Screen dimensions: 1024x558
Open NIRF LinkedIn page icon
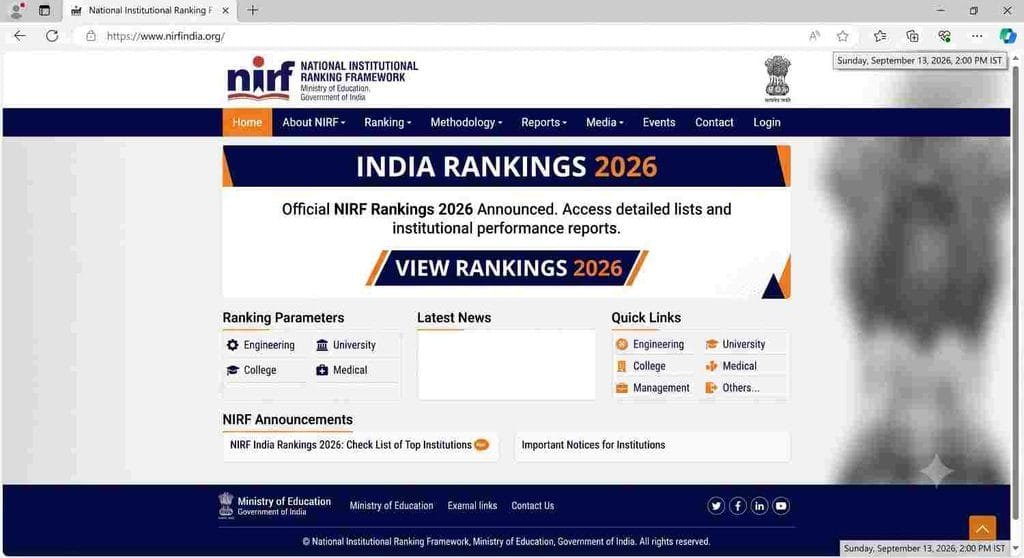click(x=759, y=506)
